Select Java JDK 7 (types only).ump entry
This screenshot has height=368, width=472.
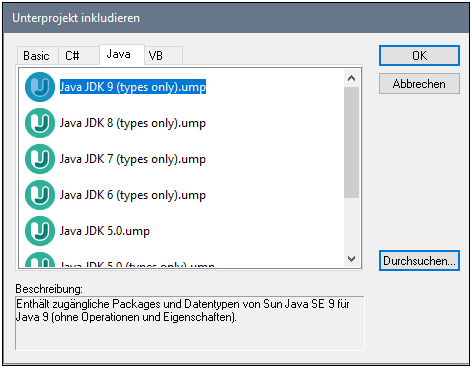(x=133, y=159)
